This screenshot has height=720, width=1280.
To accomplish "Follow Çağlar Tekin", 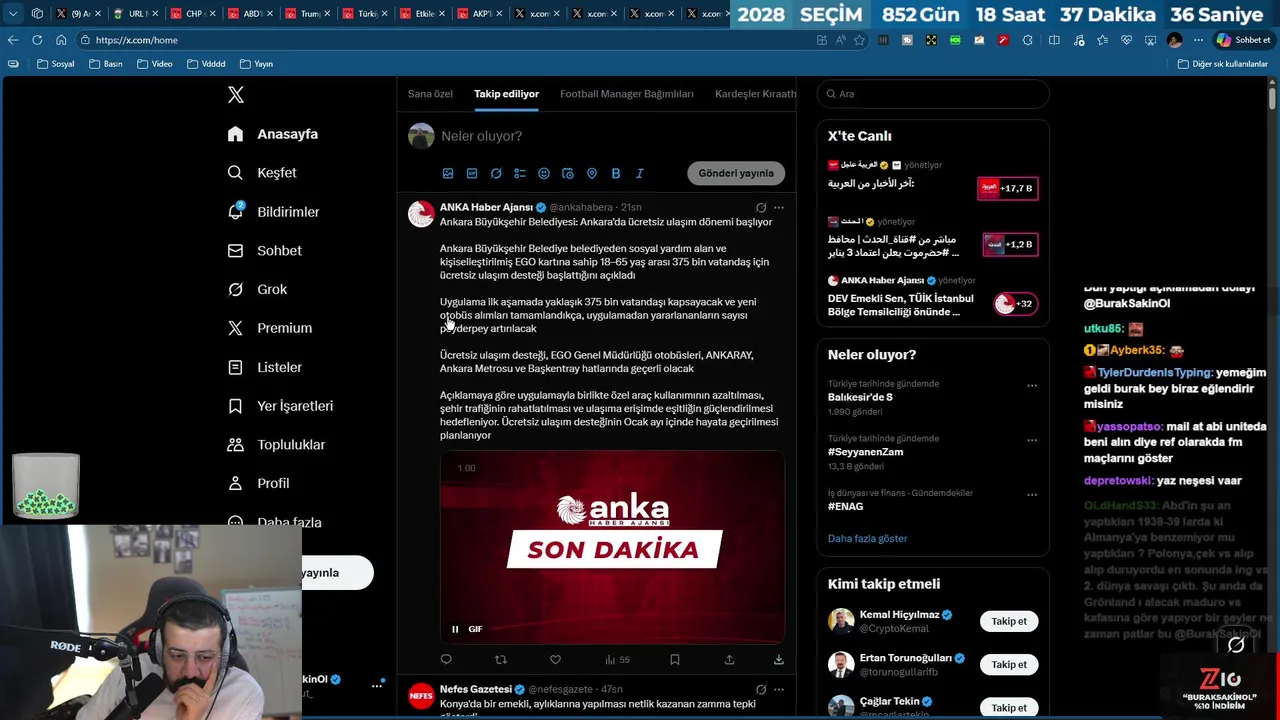I will point(1009,707).
